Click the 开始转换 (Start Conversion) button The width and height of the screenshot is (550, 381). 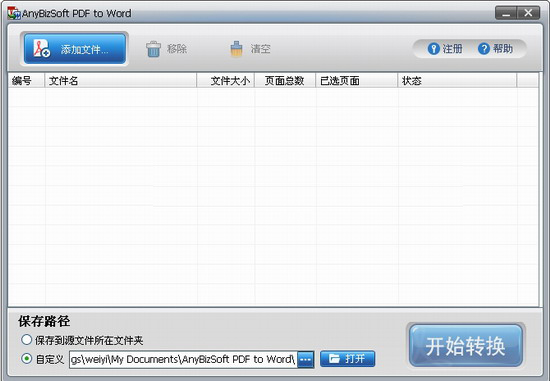tap(465, 346)
